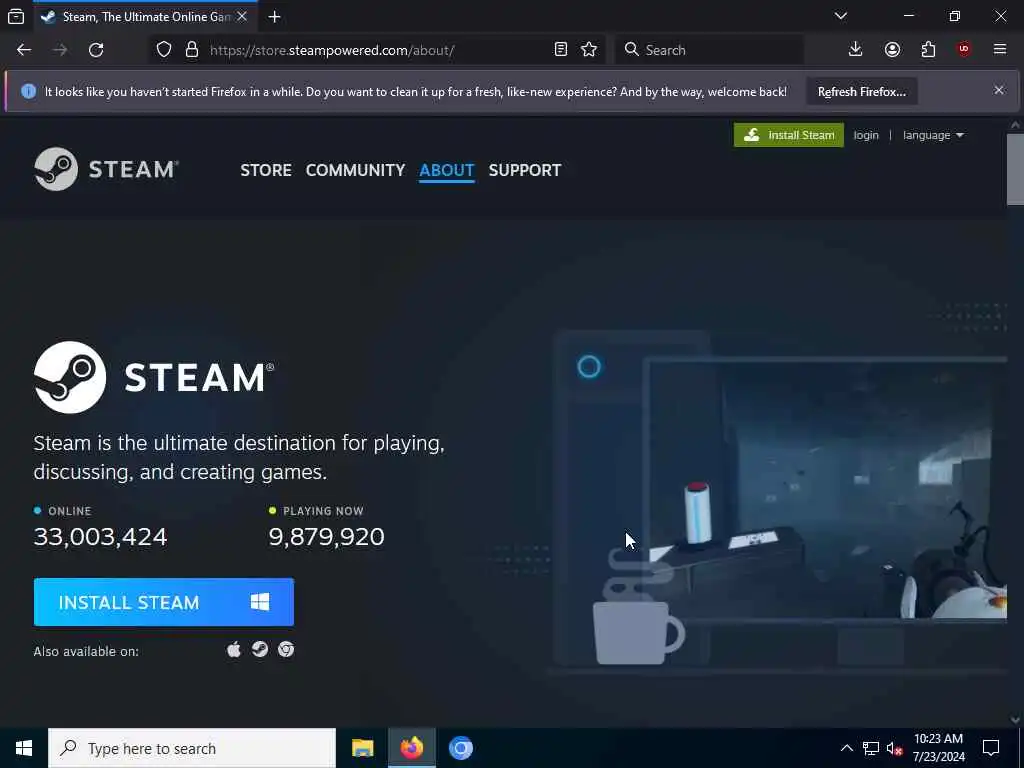1024x768 pixels.
Task: Click the muted volume tray icon
Action: click(x=894, y=748)
